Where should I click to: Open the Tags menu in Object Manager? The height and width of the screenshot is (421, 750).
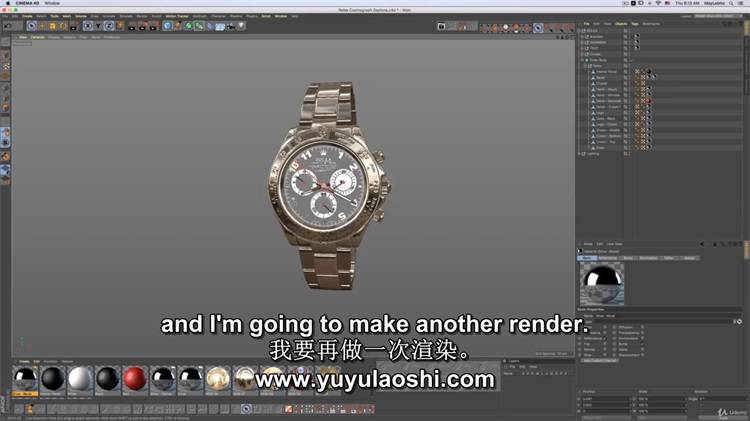click(635, 24)
